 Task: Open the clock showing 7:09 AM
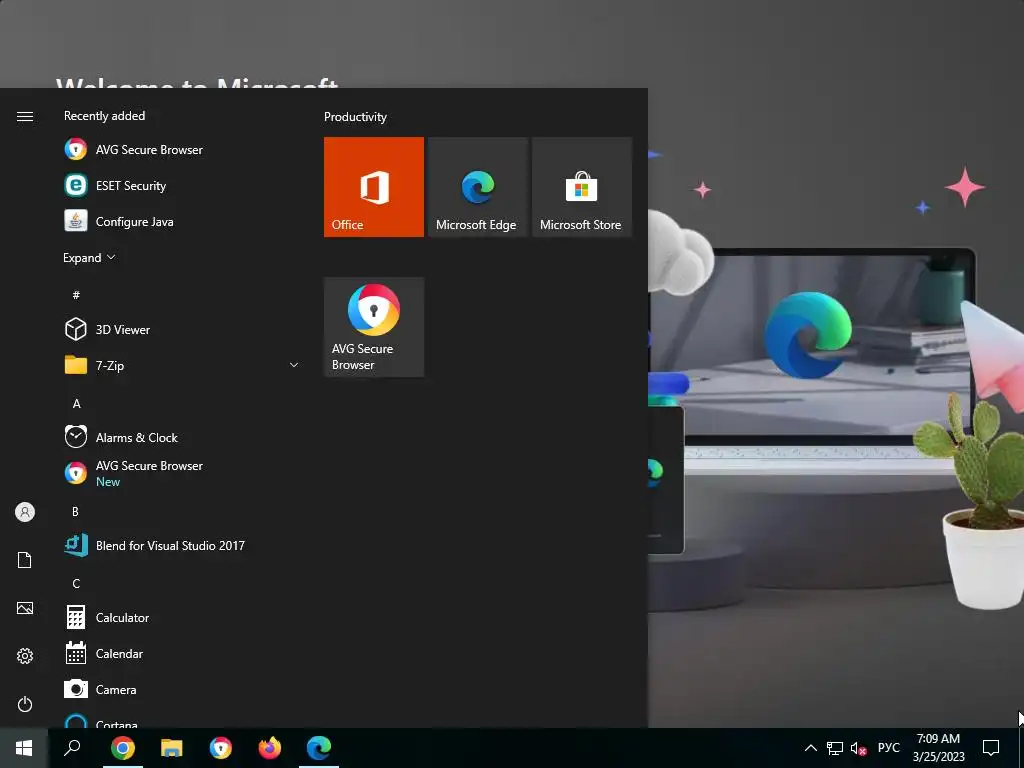(938, 748)
